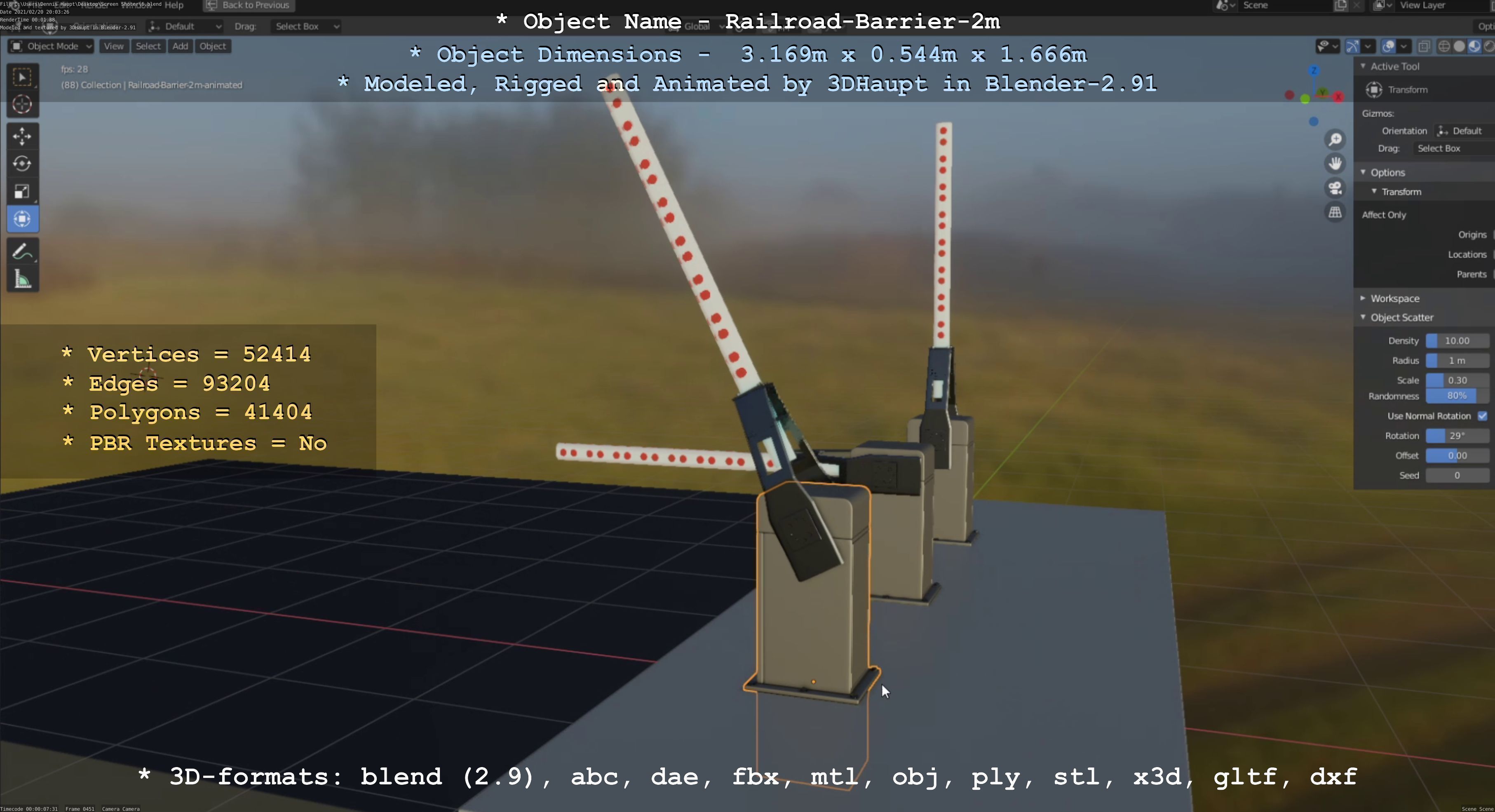Viewport: 1495px width, 812px height.
Task: Collapse the Object Scatter panel
Action: 1363,317
